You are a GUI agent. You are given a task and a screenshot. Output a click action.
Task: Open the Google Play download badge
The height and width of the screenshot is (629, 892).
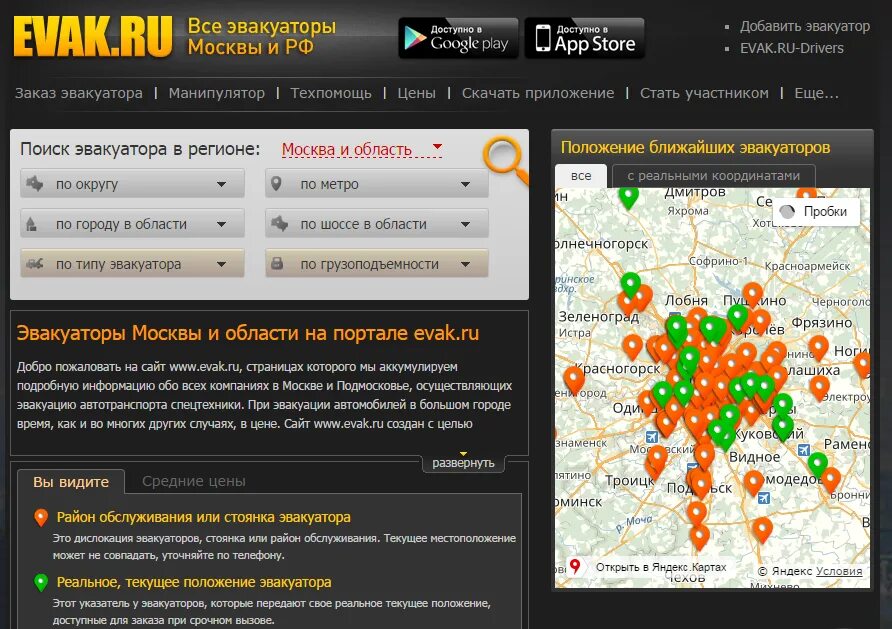459,38
